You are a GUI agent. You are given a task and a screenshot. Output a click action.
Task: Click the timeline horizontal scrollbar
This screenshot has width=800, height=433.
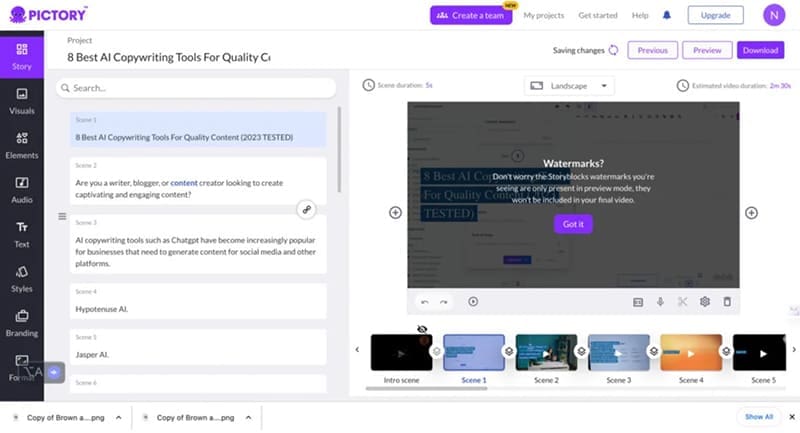point(427,389)
